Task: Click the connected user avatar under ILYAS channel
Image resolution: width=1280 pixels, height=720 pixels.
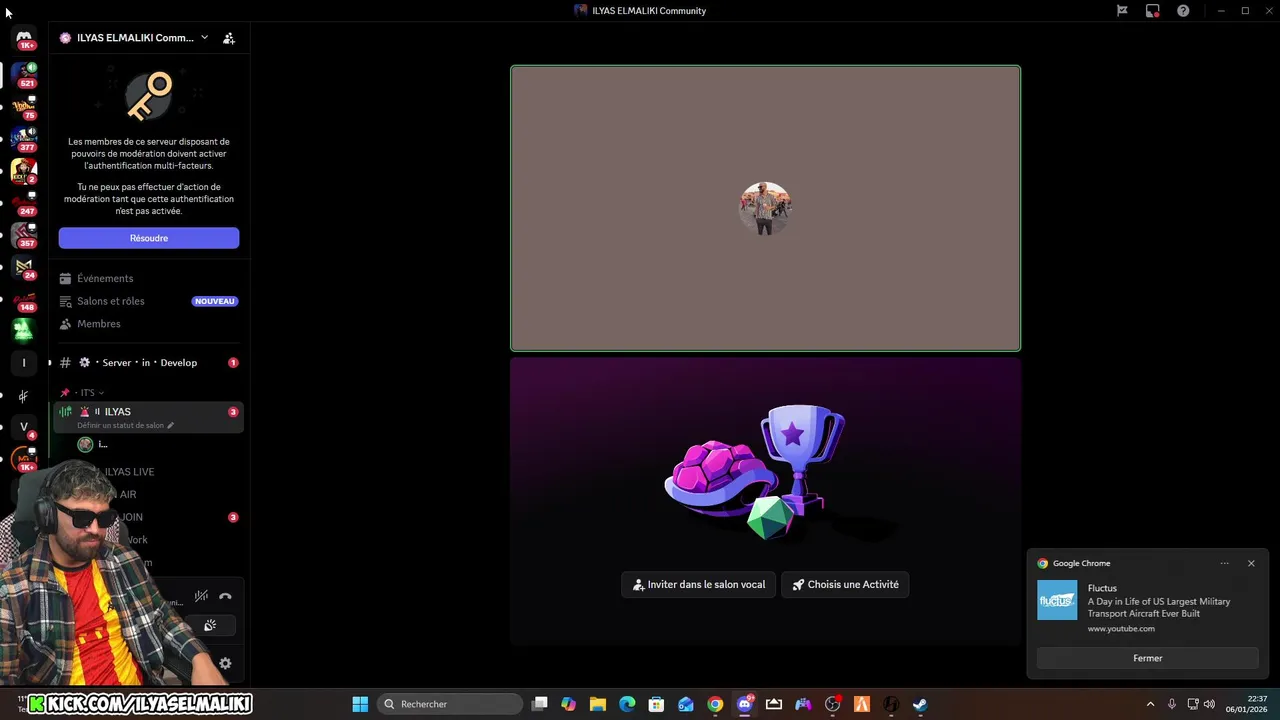Action: [85, 444]
